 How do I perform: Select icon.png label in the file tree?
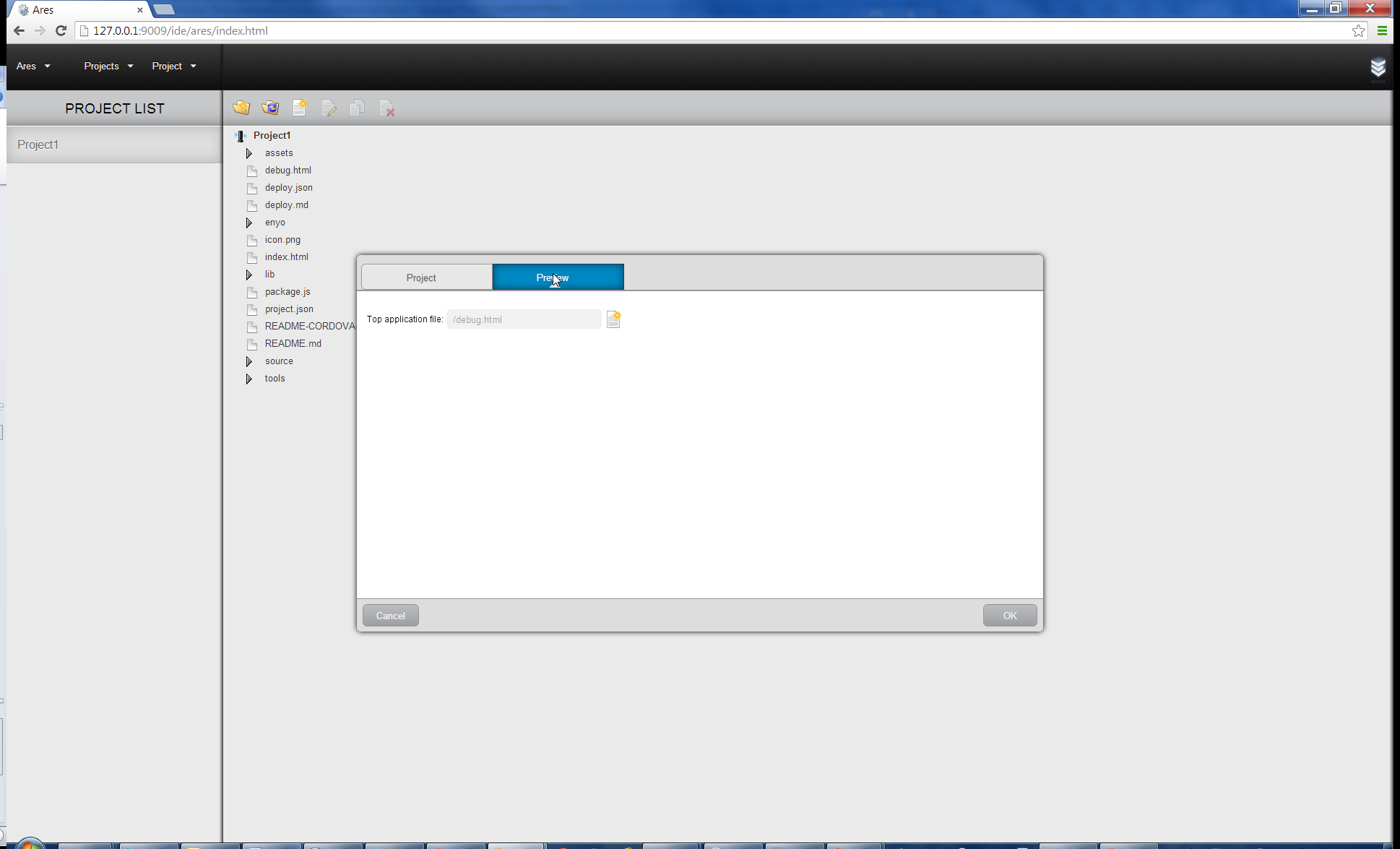click(x=282, y=240)
